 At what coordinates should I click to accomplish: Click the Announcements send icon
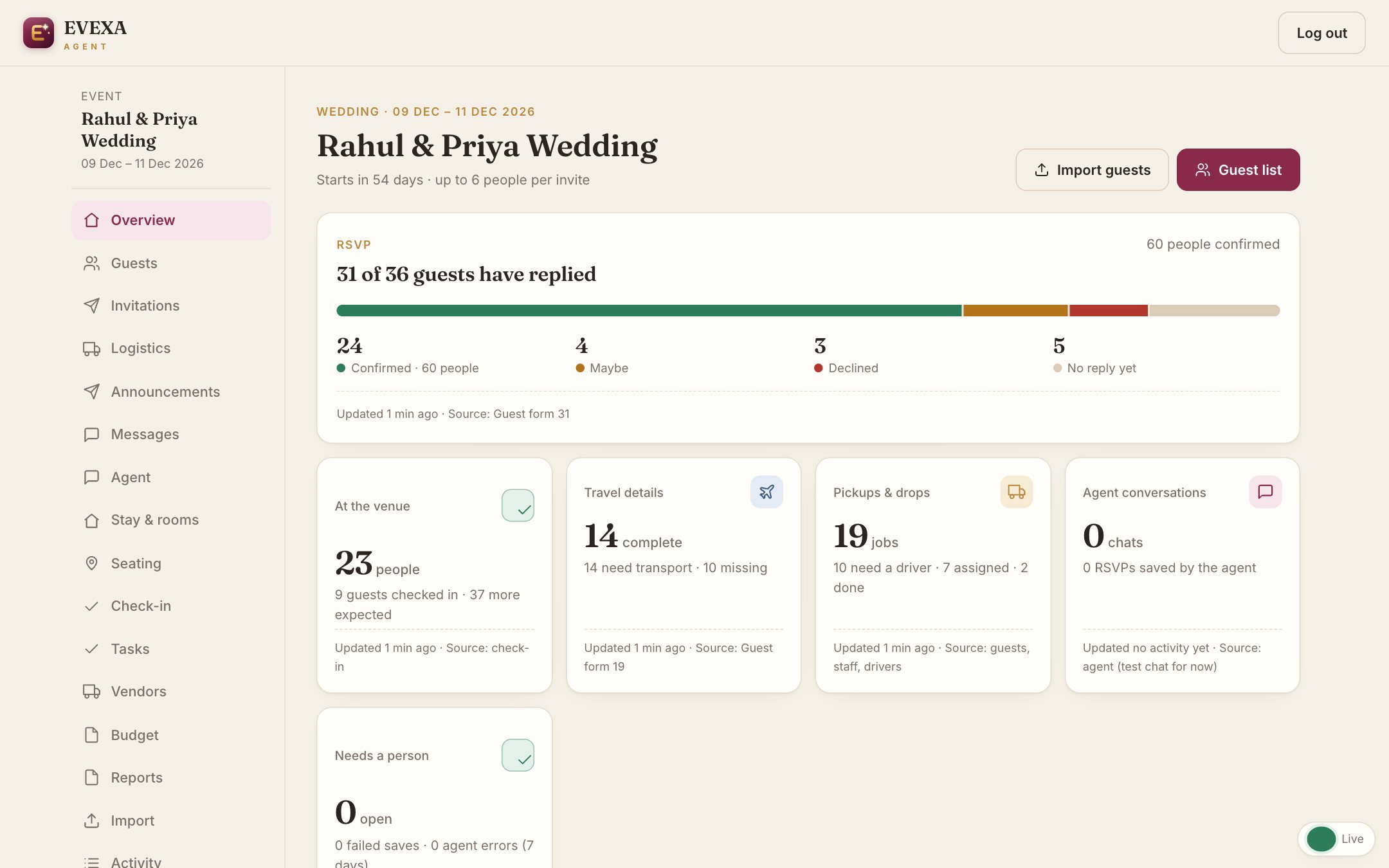[92, 392]
